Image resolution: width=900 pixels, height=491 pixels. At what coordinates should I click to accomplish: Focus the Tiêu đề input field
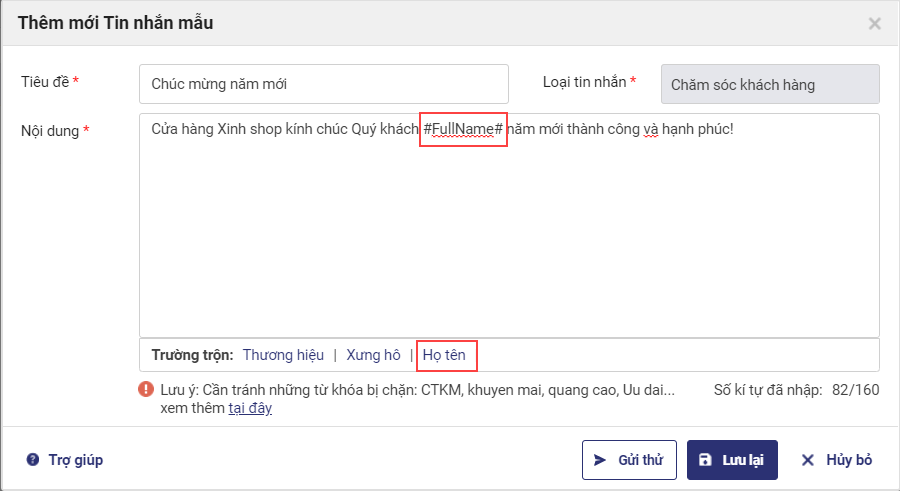click(323, 84)
